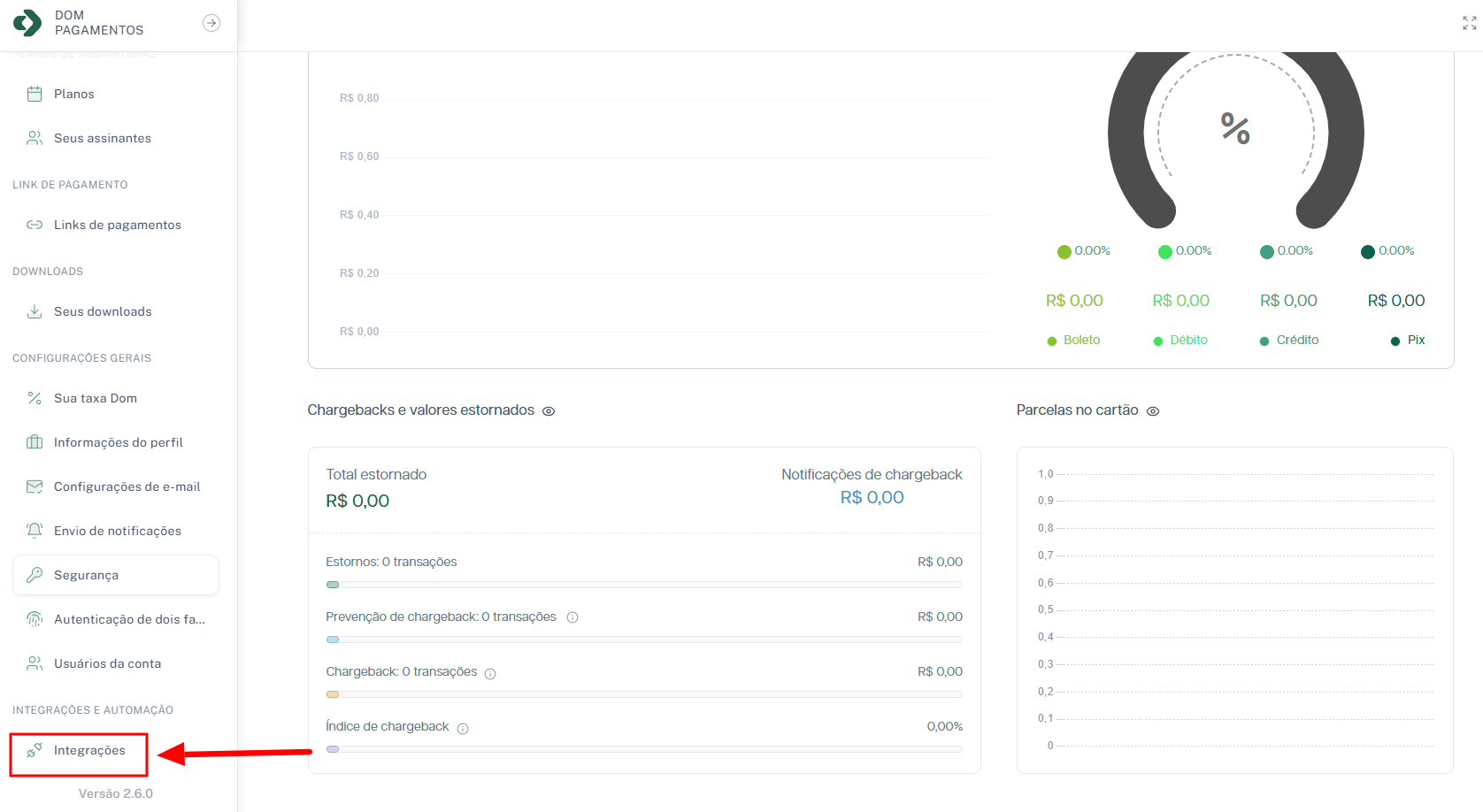Toggle fullscreen with the expand icon
Screen dimensions: 1483x812
[x=1469, y=23]
